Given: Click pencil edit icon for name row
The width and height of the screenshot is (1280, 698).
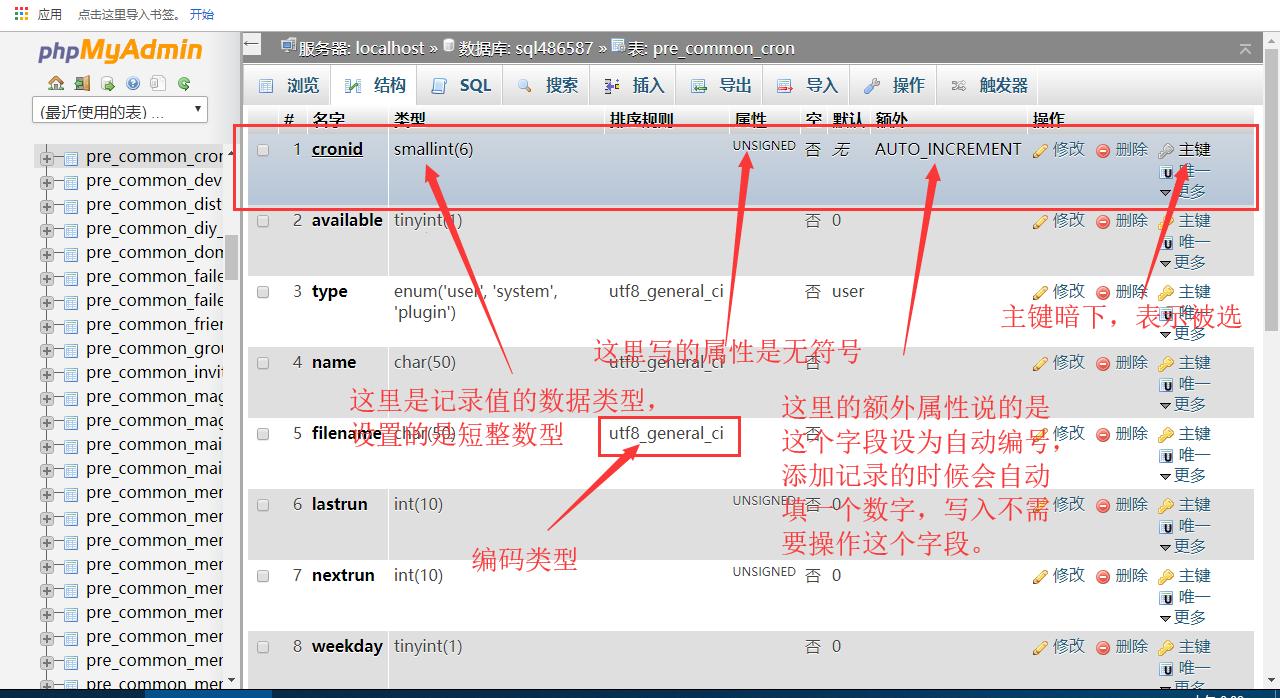Looking at the screenshot, I should [x=1040, y=363].
